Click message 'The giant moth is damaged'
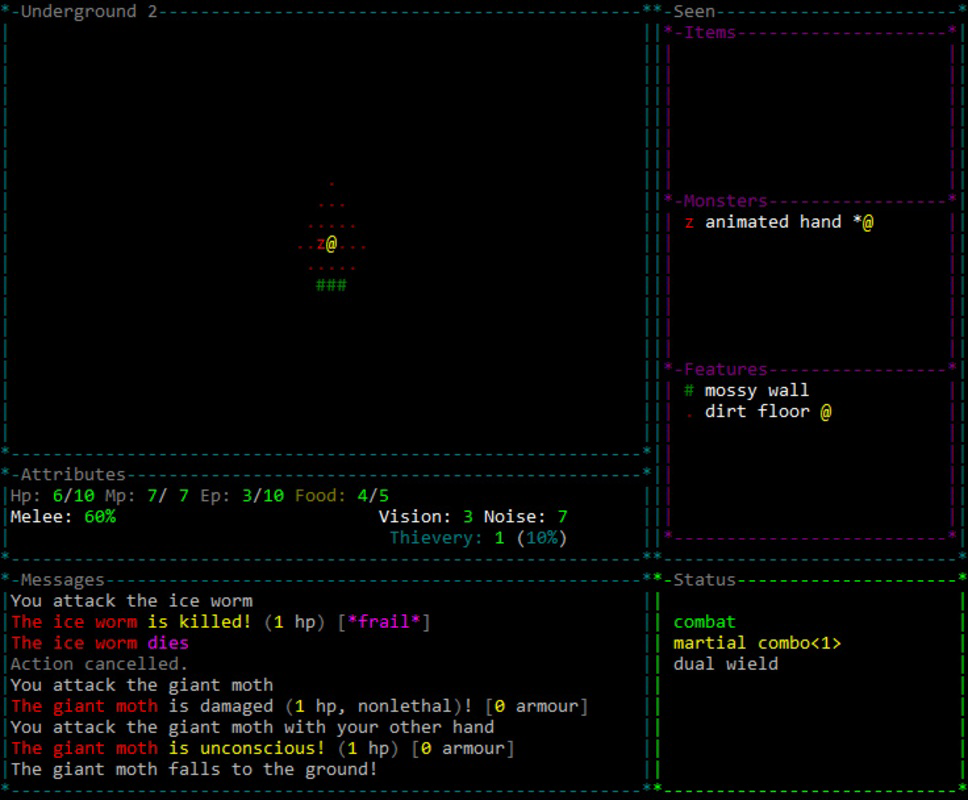This screenshot has width=968, height=800. pyautogui.click(x=142, y=706)
